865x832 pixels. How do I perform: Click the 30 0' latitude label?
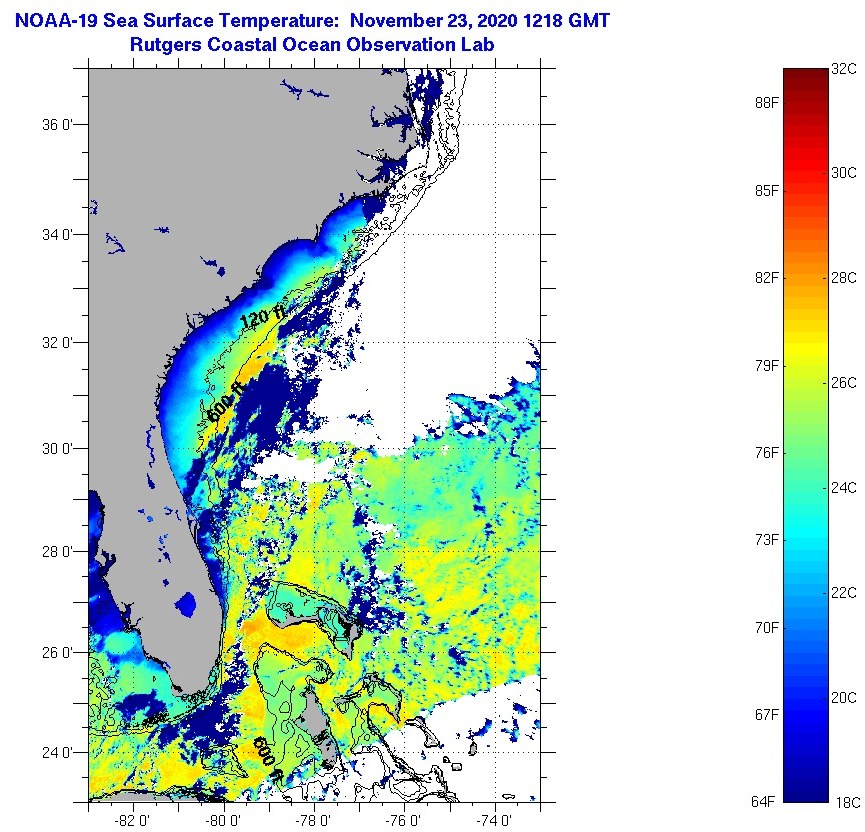pyautogui.click(x=57, y=449)
